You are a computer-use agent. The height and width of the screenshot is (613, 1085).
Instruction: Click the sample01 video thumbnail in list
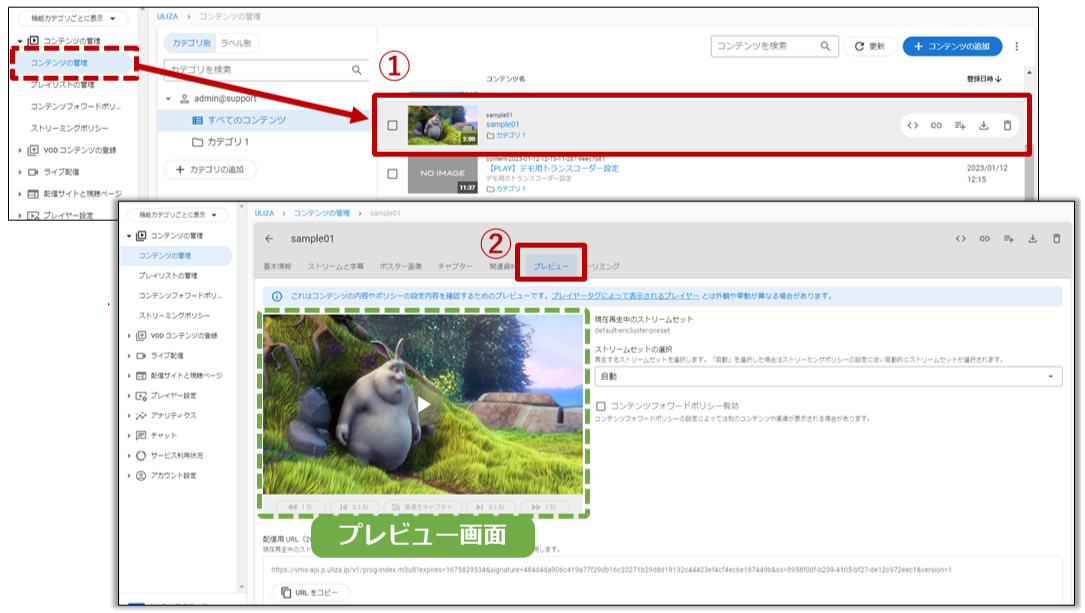(442, 125)
